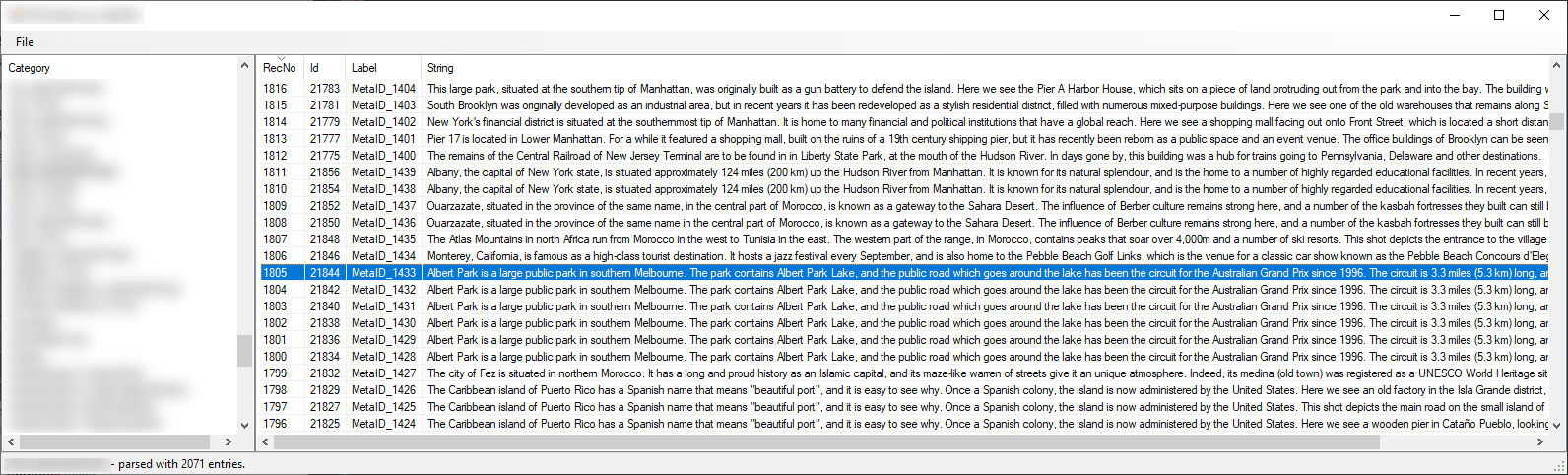Sort list by RecNo column header
Image resolution: width=1568 pixels, height=475 pixels.
[x=279, y=68]
